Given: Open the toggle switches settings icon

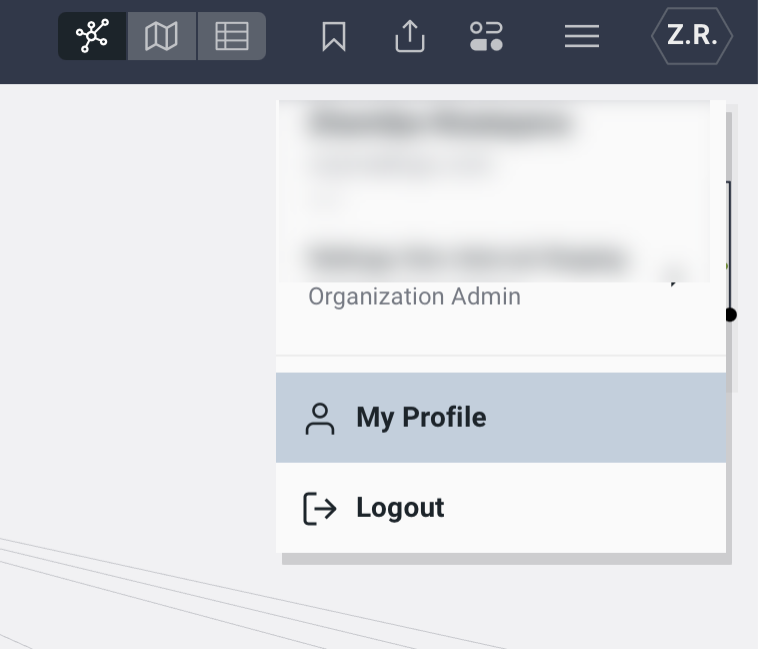Looking at the screenshot, I should tap(486, 37).
